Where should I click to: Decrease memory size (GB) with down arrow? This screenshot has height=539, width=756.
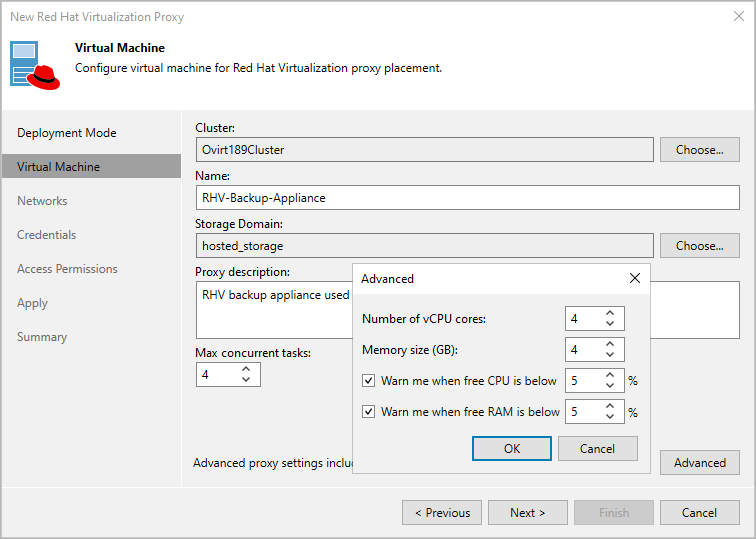[610, 354]
